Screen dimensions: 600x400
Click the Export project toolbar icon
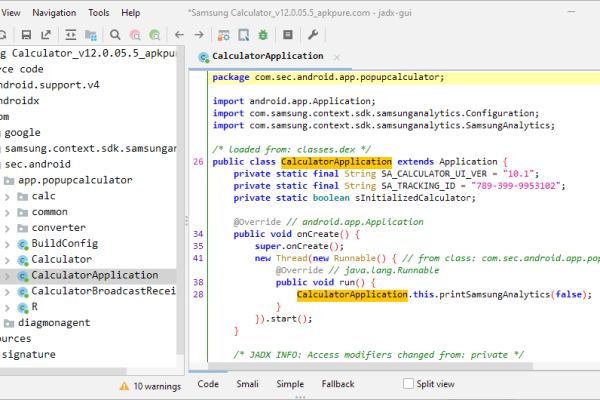coord(46,35)
